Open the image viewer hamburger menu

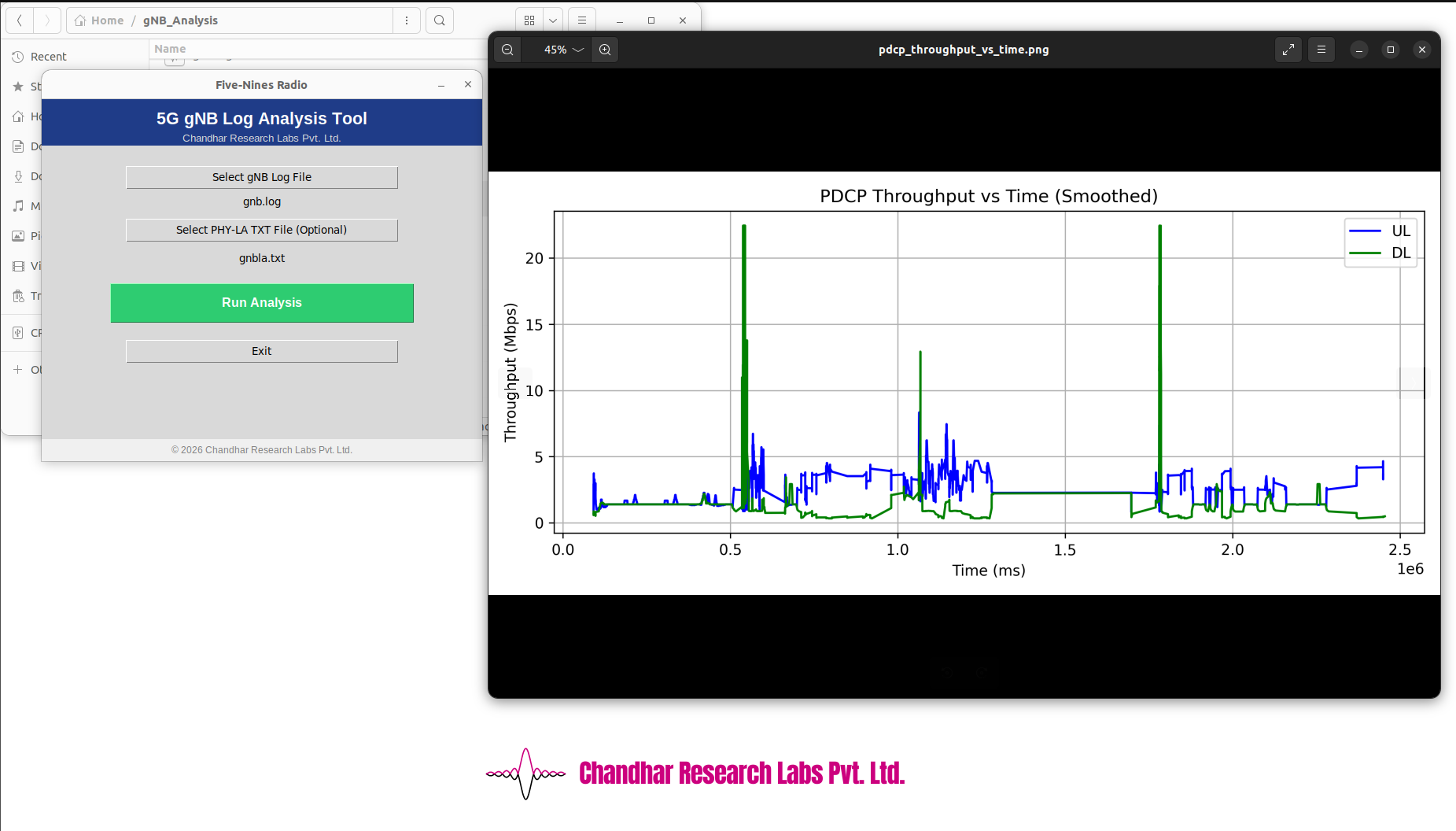[x=1321, y=50]
